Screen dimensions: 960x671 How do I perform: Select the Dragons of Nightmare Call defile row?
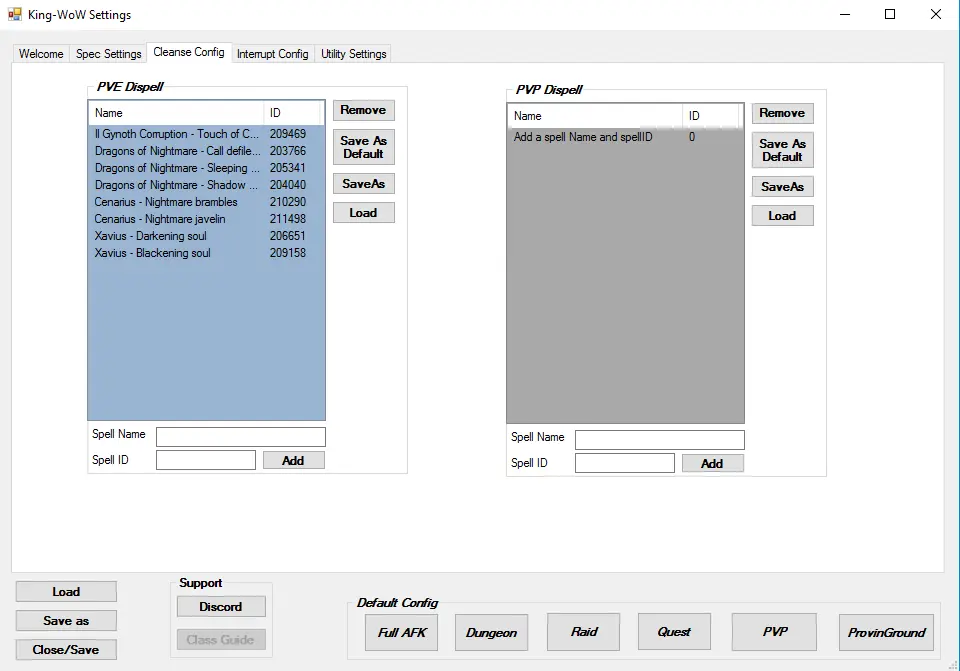(x=206, y=151)
